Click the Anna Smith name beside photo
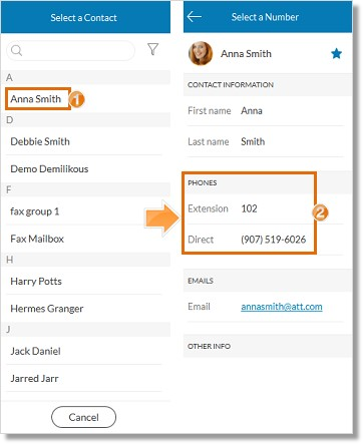 (246, 53)
